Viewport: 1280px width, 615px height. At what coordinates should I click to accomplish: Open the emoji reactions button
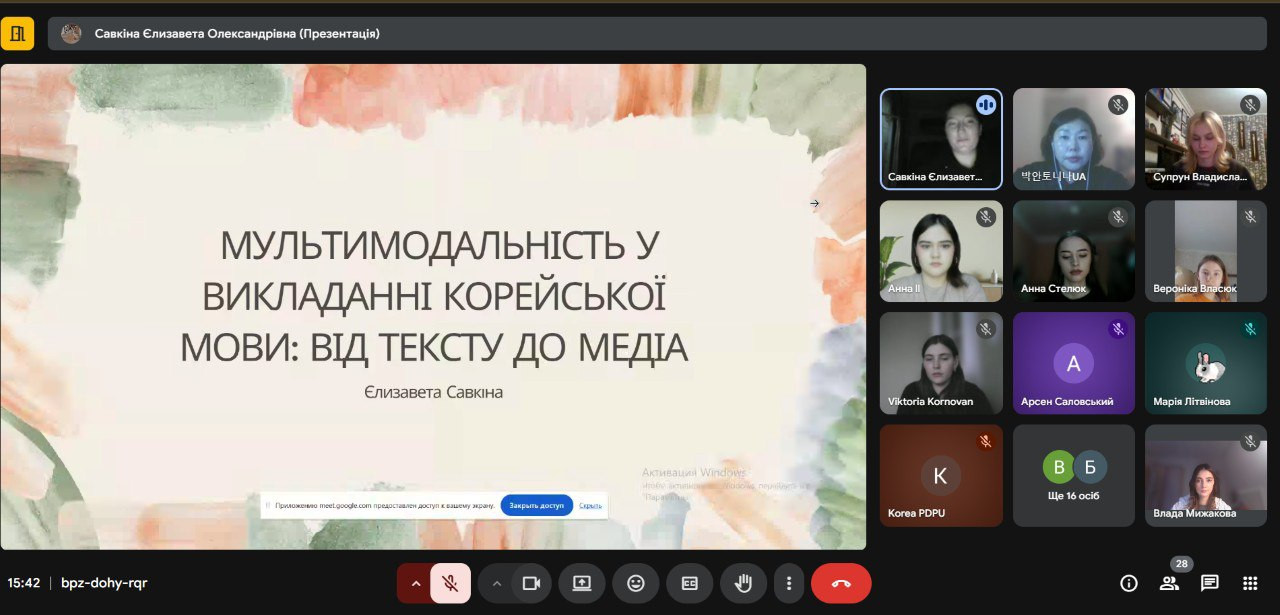click(636, 583)
